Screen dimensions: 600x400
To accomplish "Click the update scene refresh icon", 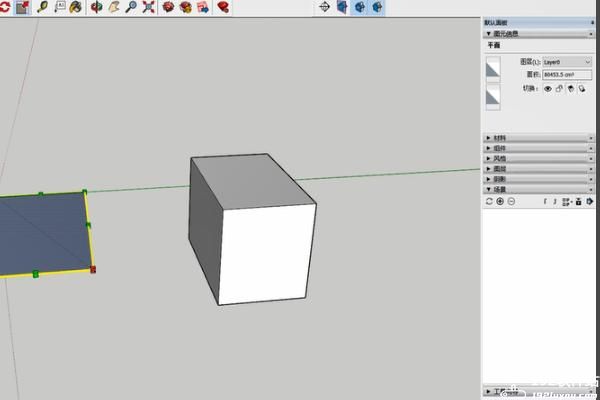I will (x=489, y=201).
